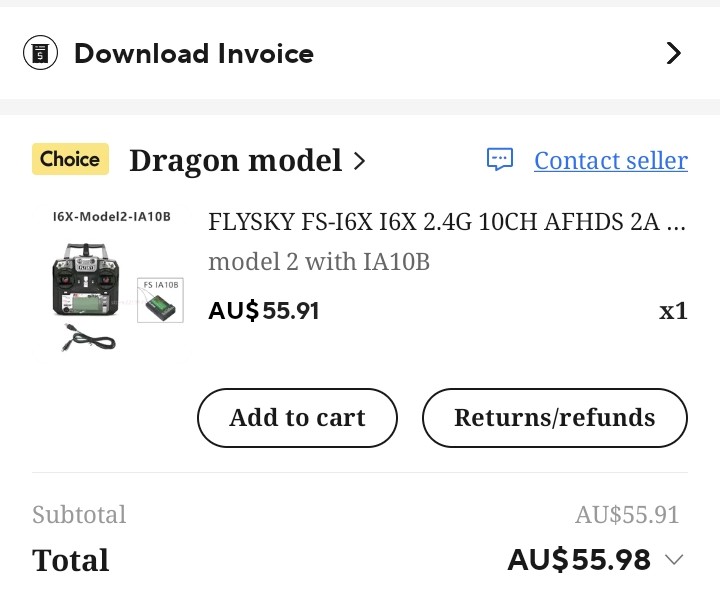Image resolution: width=720 pixels, height=610 pixels.
Task: Click the AU$55.91 item price
Action: tap(264, 311)
